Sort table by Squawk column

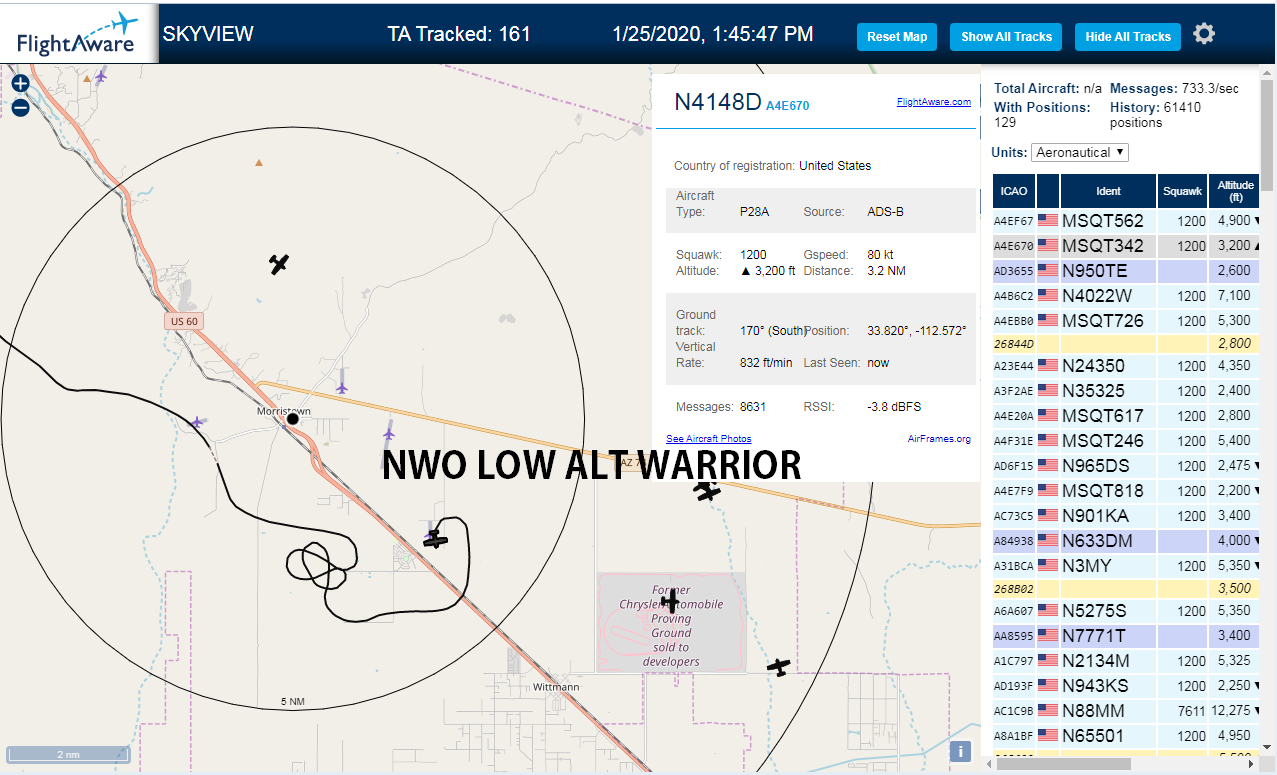(x=1183, y=190)
